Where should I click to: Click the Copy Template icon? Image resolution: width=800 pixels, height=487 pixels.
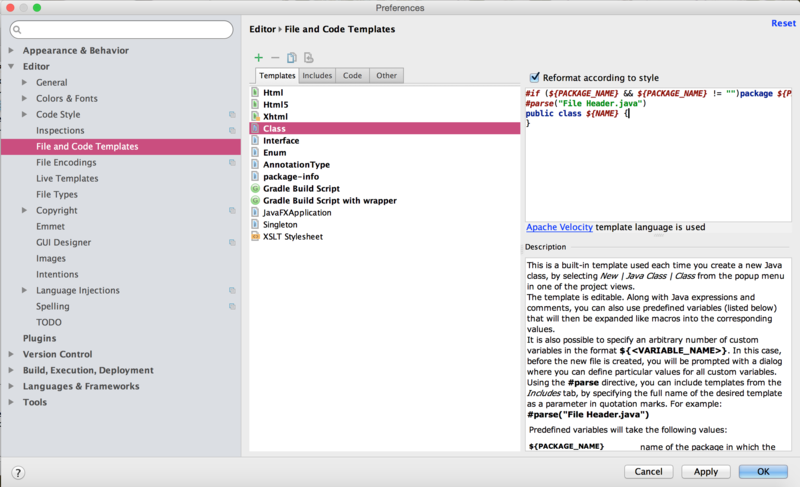coord(291,58)
